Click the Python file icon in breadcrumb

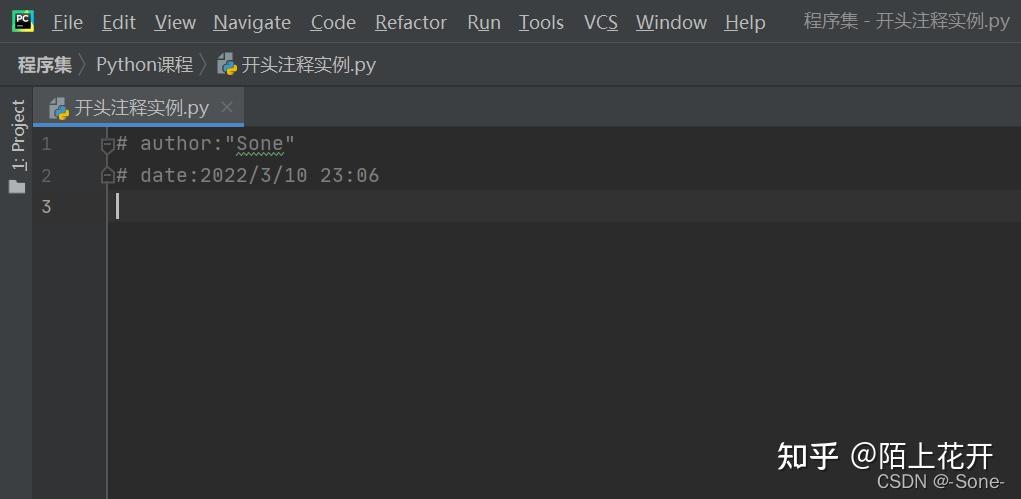click(x=227, y=64)
